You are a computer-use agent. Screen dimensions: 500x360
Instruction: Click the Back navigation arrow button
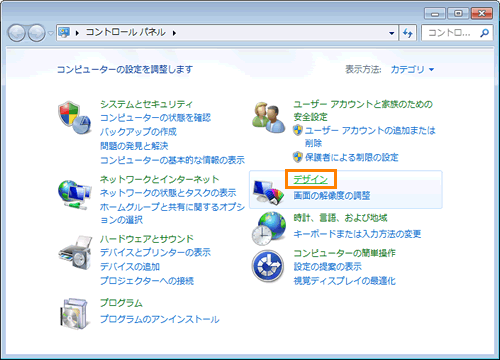16,33
